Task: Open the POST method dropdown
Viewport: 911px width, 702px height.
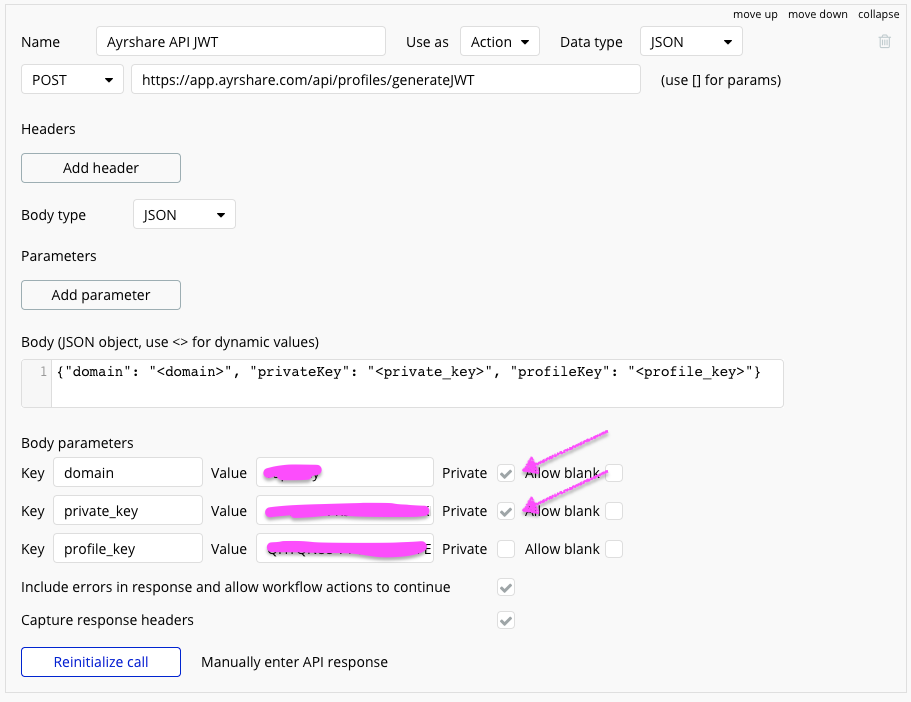Action: [x=72, y=80]
